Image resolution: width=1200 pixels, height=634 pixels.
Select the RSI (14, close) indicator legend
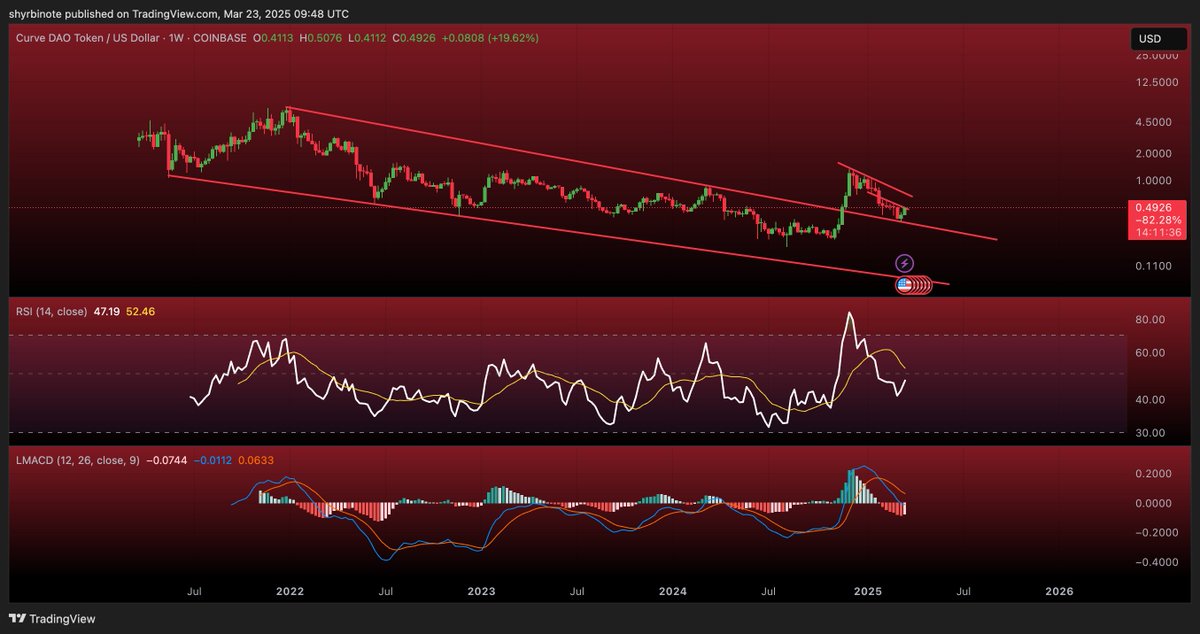click(52, 311)
